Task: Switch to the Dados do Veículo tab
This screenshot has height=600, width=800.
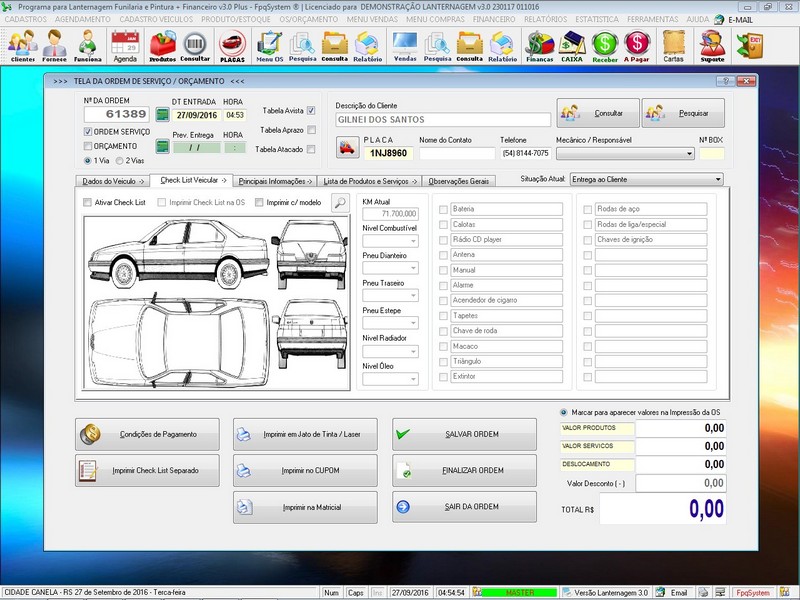Action: pos(112,181)
